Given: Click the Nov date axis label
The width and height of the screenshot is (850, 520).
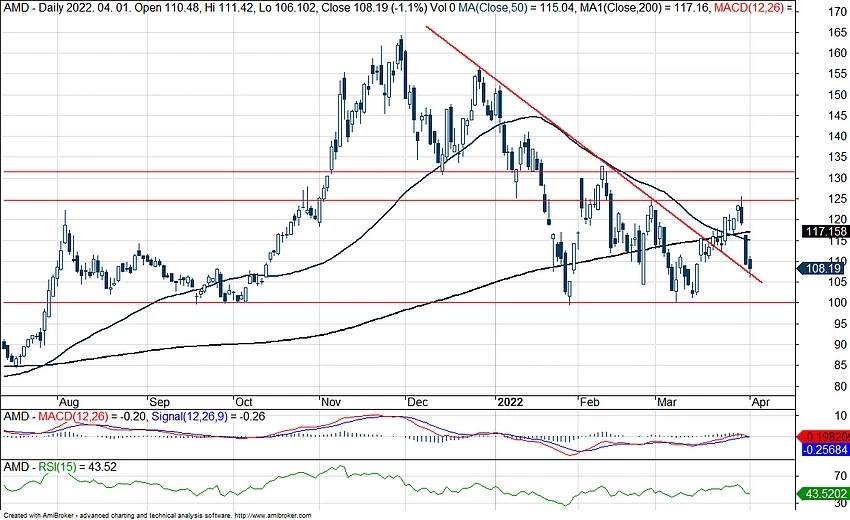Looking at the screenshot, I should point(331,402).
